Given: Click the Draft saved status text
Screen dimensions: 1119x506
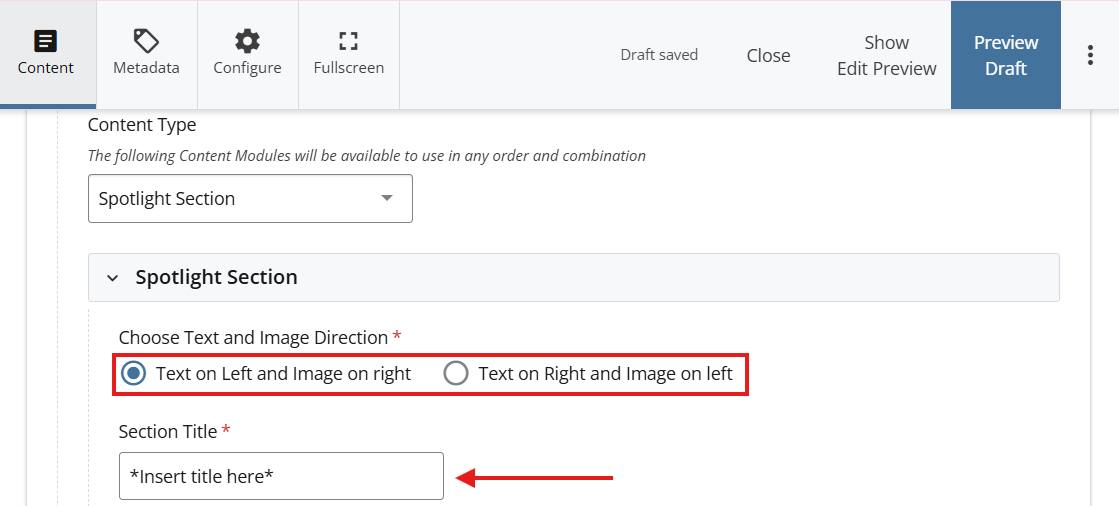Looking at the screenshot, I should (x=659, y=55).
